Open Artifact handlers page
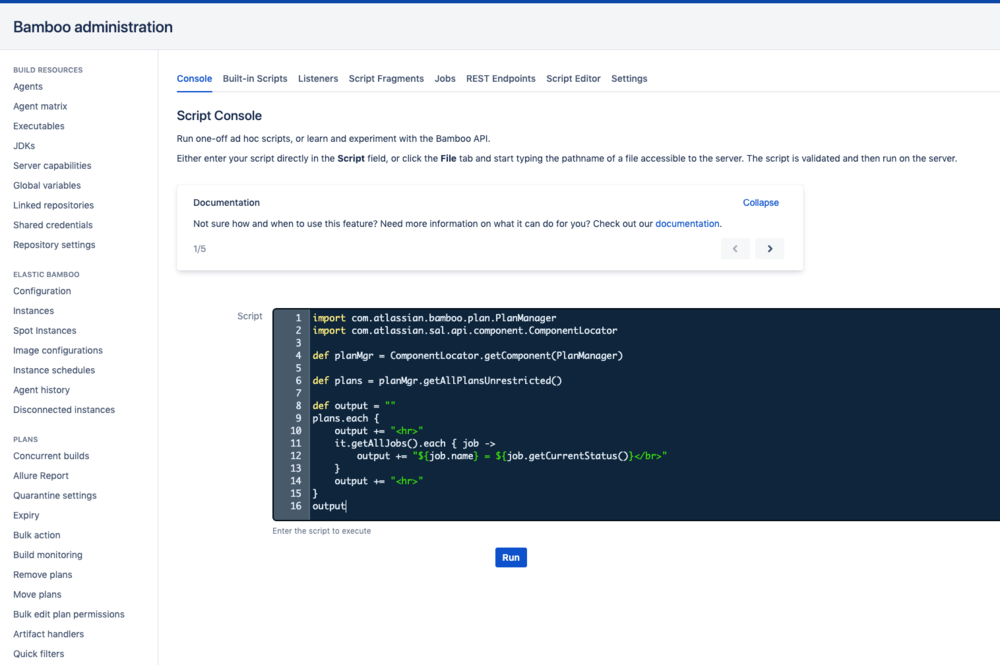This screenshot has height=665, width=1000. click(48, 634)
